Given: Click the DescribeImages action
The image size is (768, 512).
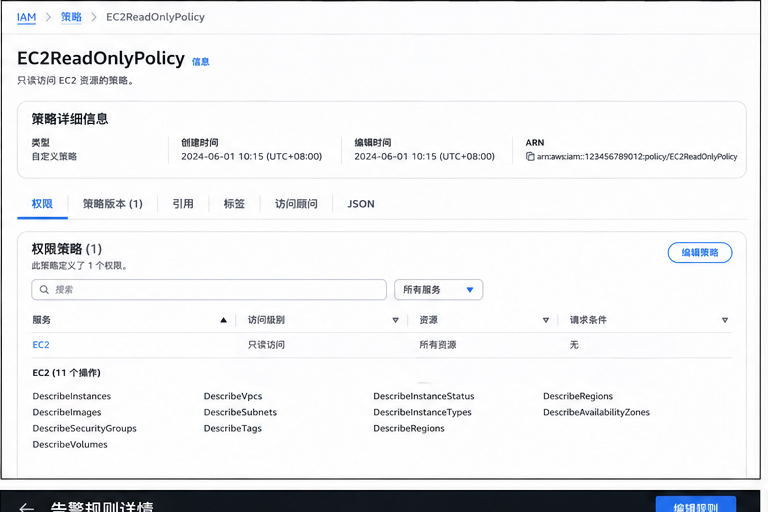Looking at the screenshot, I should (67, 412).
